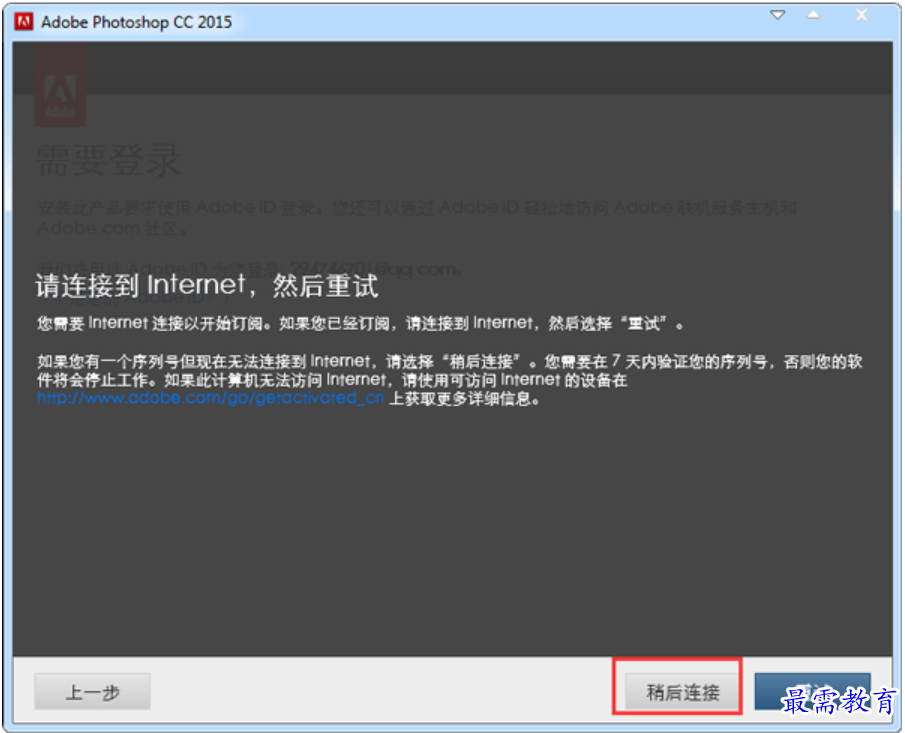Click the Adobe Photoshop CC 2015 title text
905x733 pixels.
point(136,22)
